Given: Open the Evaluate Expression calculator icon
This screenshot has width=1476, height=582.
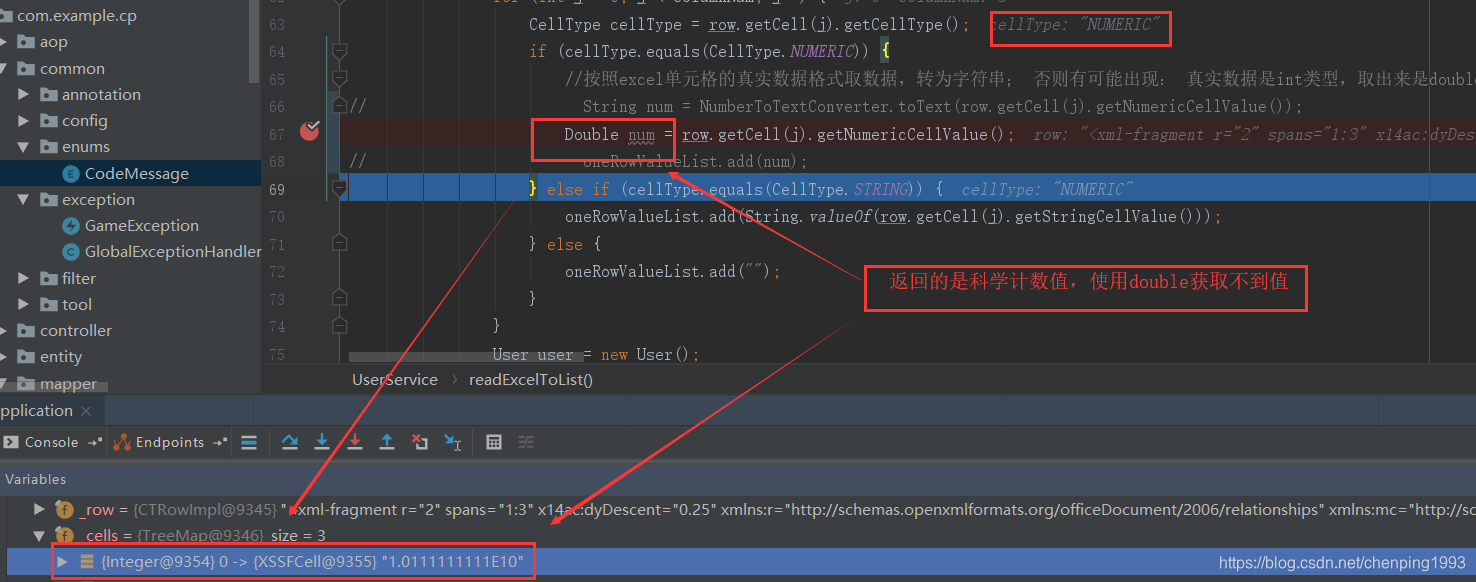Looking at the screenshot, I should point(494,442).
